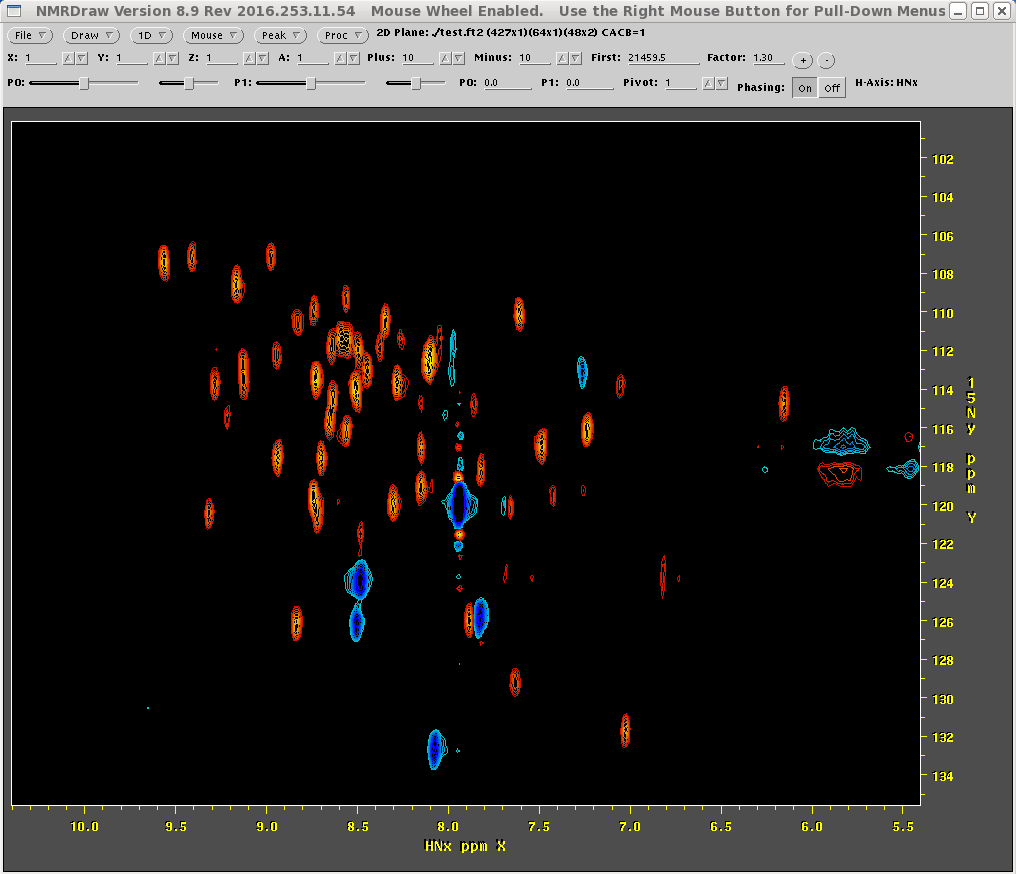Open the Peak menu
Screen dimensions: 1016x874
[x=280, y=35]
